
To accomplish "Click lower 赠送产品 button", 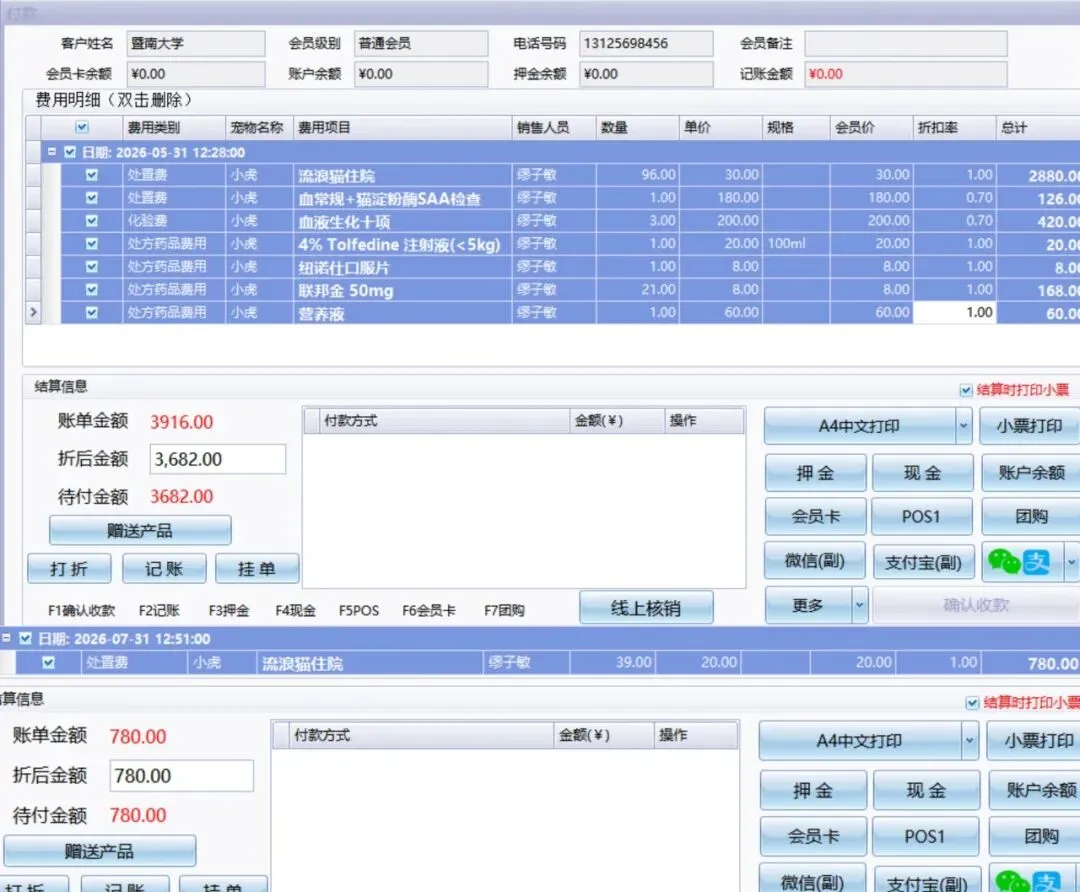I will 100,851.
